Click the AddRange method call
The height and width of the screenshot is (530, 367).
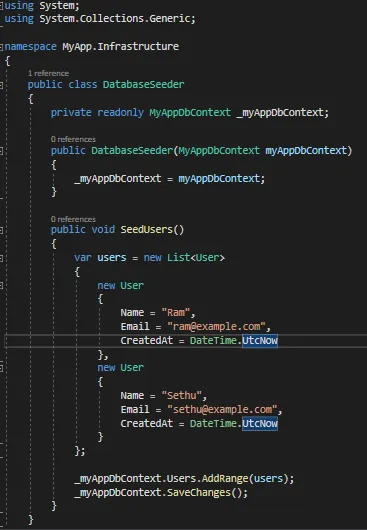(225, 479)
